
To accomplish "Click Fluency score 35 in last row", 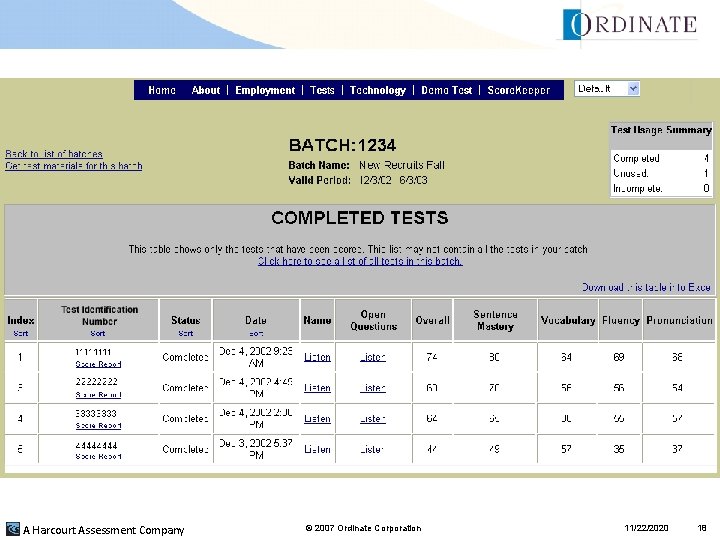I will click(x=619, y=450).
